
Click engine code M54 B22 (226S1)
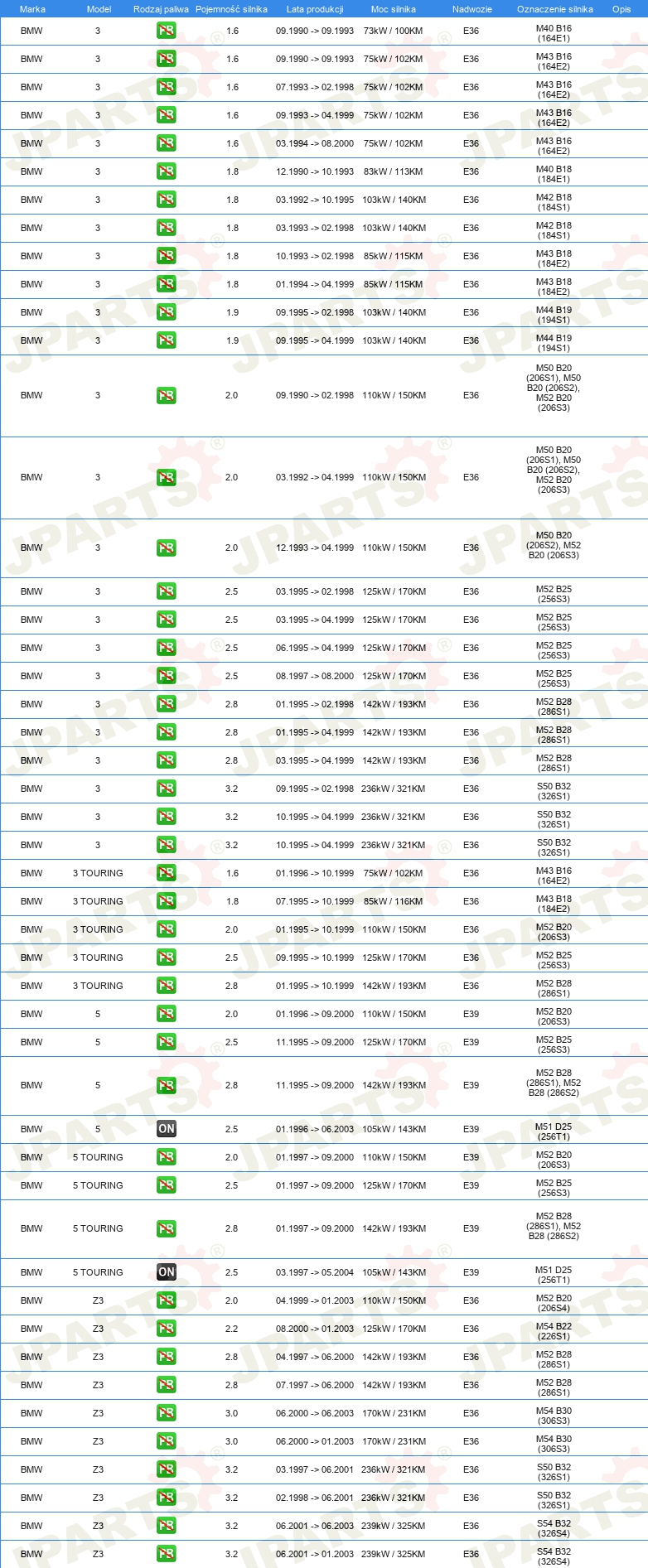point(554,1331)
